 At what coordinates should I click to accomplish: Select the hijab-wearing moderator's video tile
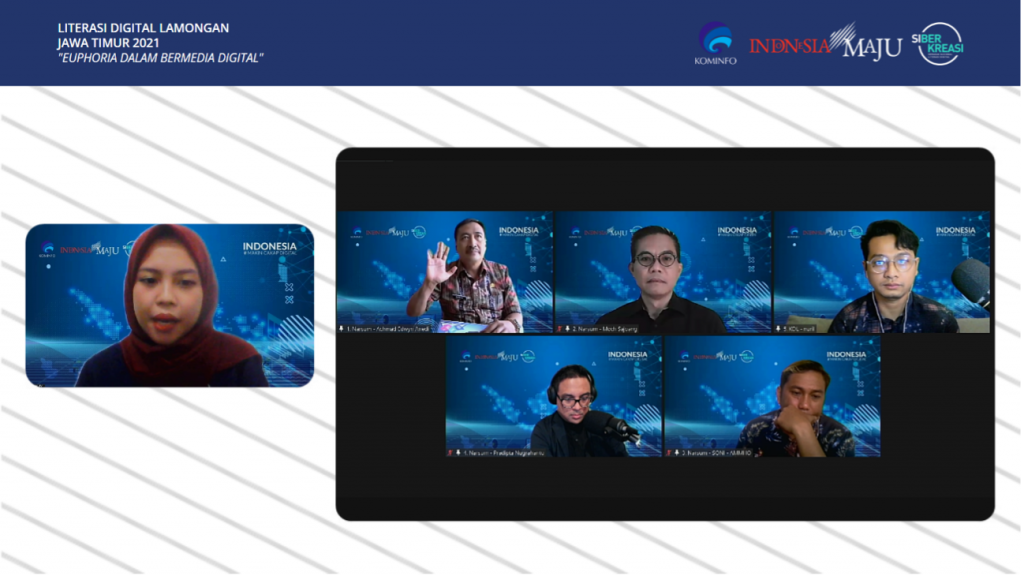click(x=170, y=305)
